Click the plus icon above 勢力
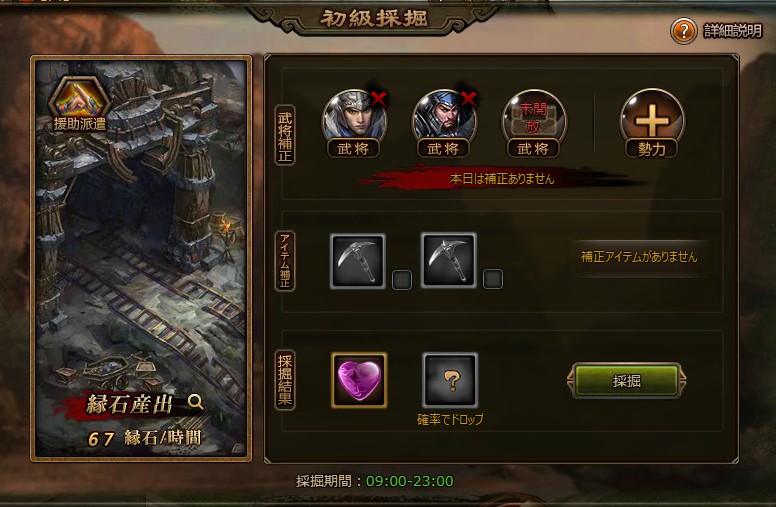776x507 pixels. point(652,118)
